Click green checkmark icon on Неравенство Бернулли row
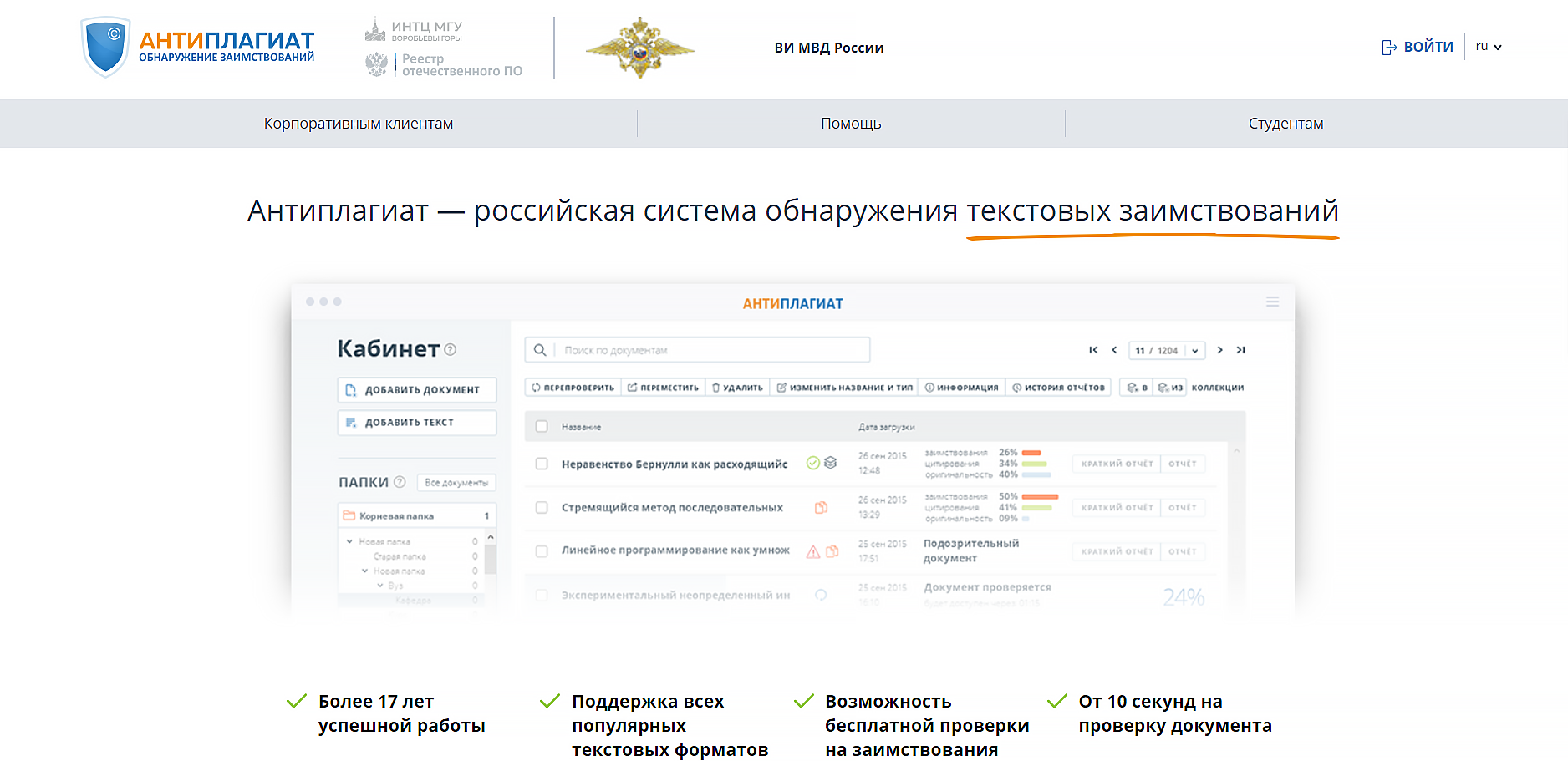The height and width of the screenshot is (761, 1568). tap(812, 463)
